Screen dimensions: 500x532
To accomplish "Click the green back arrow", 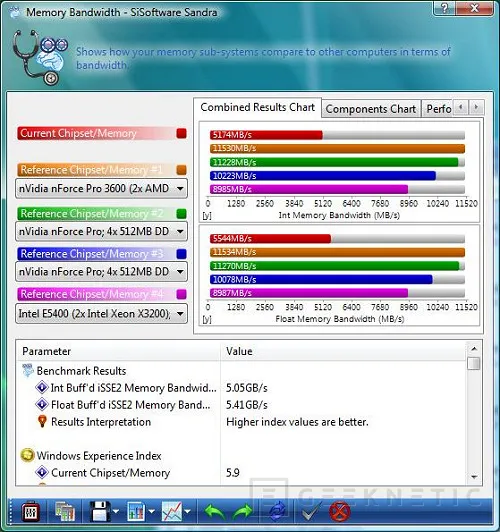I will [215, 512].
